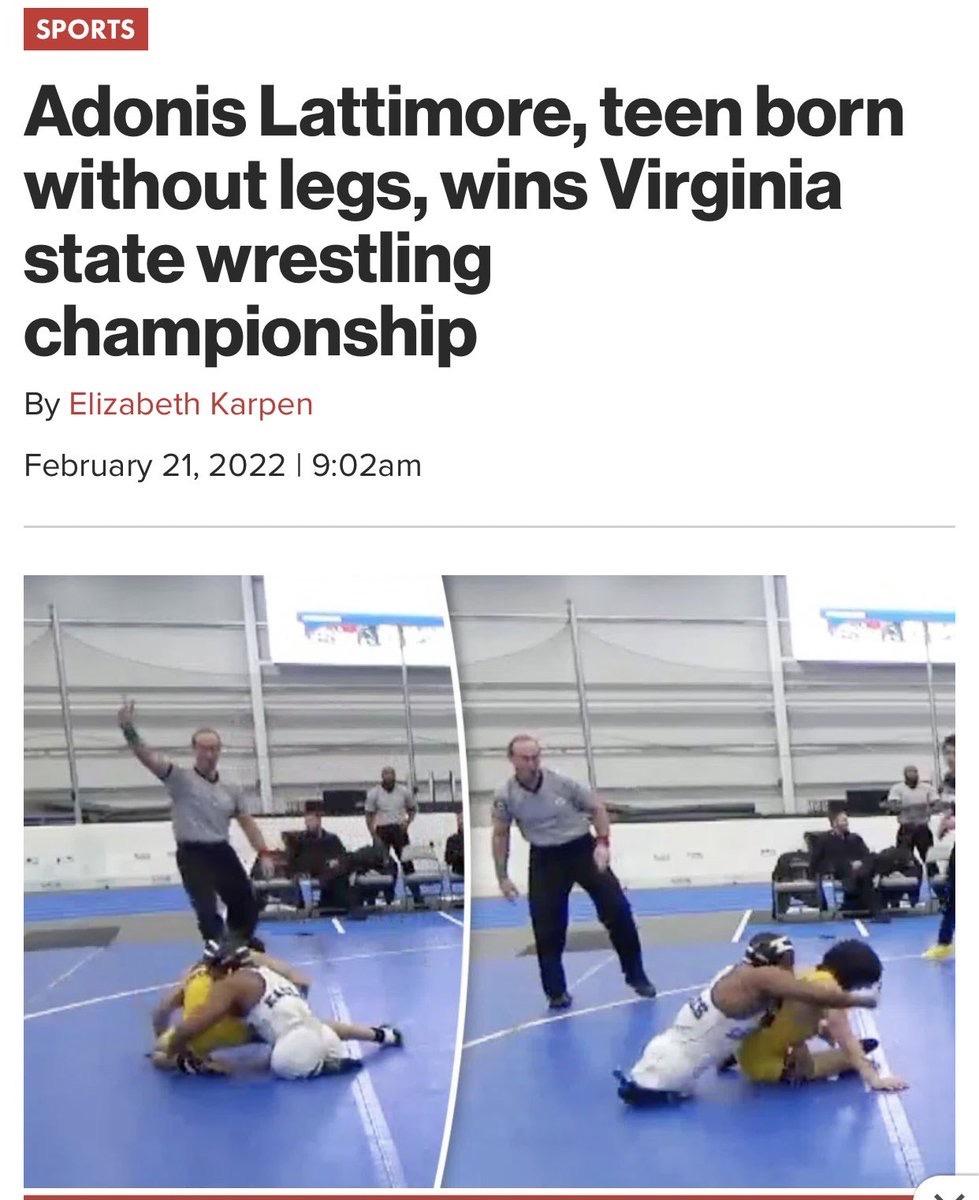
Task: Click the word 'championship' in the headline
Action: (250, 334)
